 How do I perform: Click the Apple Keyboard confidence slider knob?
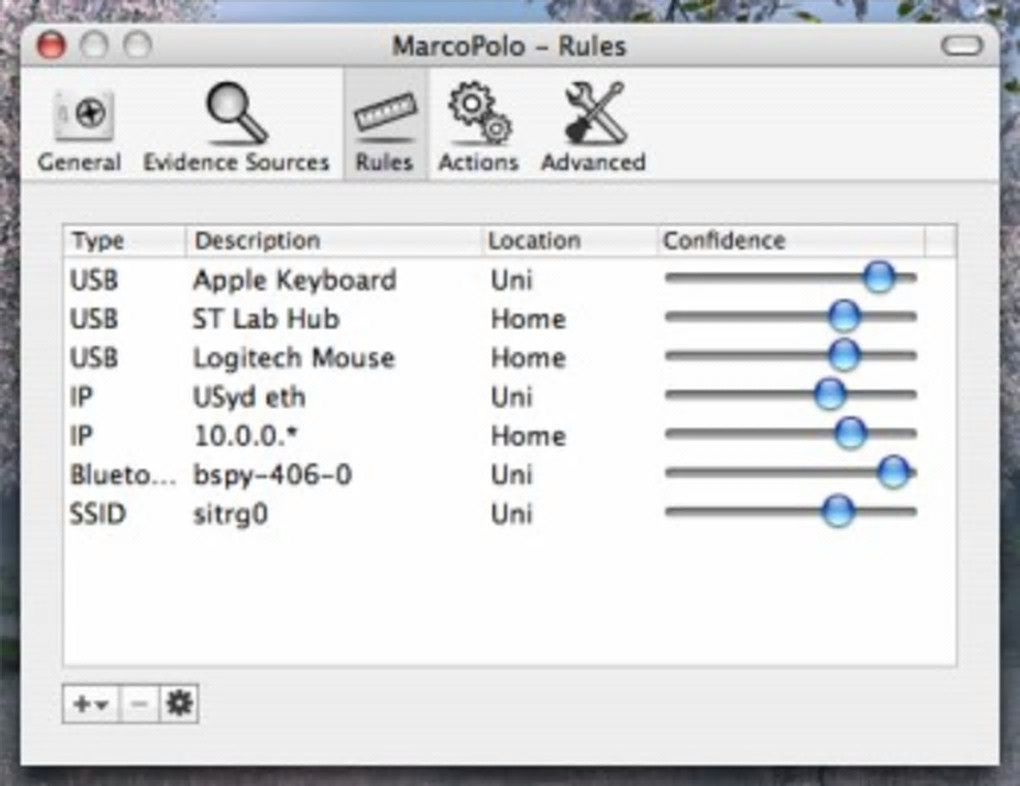(879, 278)
